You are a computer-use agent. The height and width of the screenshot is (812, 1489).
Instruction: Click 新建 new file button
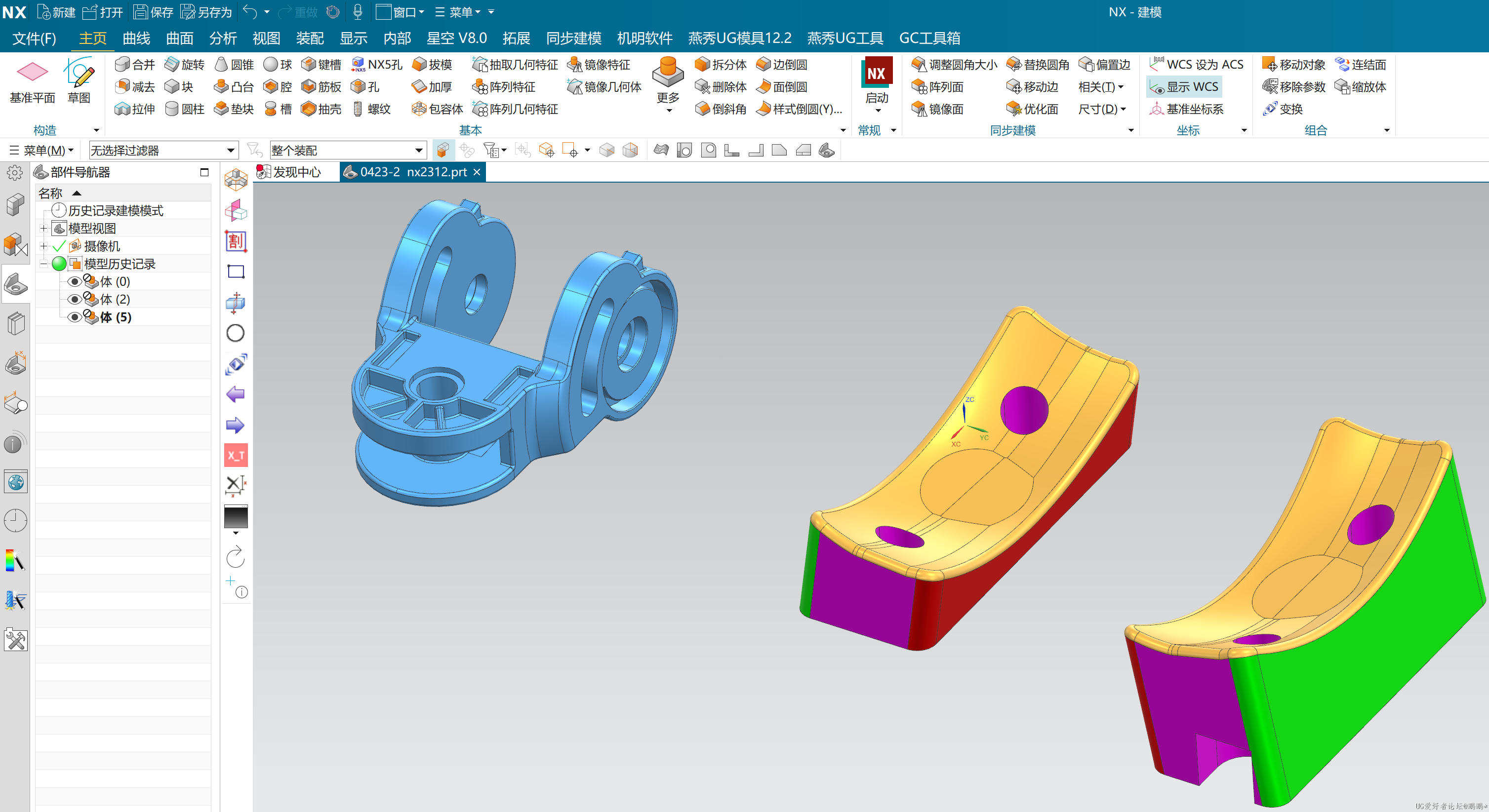(x=56, y=11)
